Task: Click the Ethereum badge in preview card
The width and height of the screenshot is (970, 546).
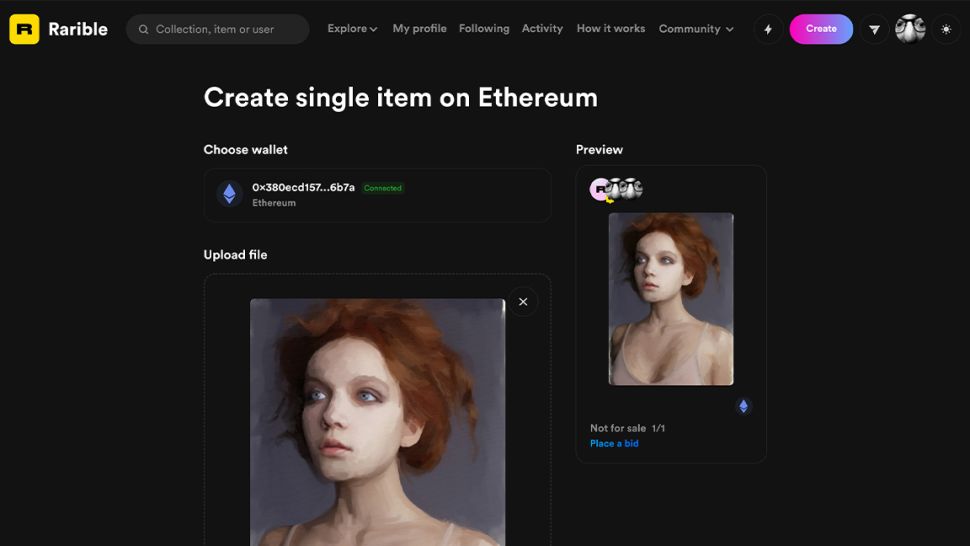Action: [744, 406]
